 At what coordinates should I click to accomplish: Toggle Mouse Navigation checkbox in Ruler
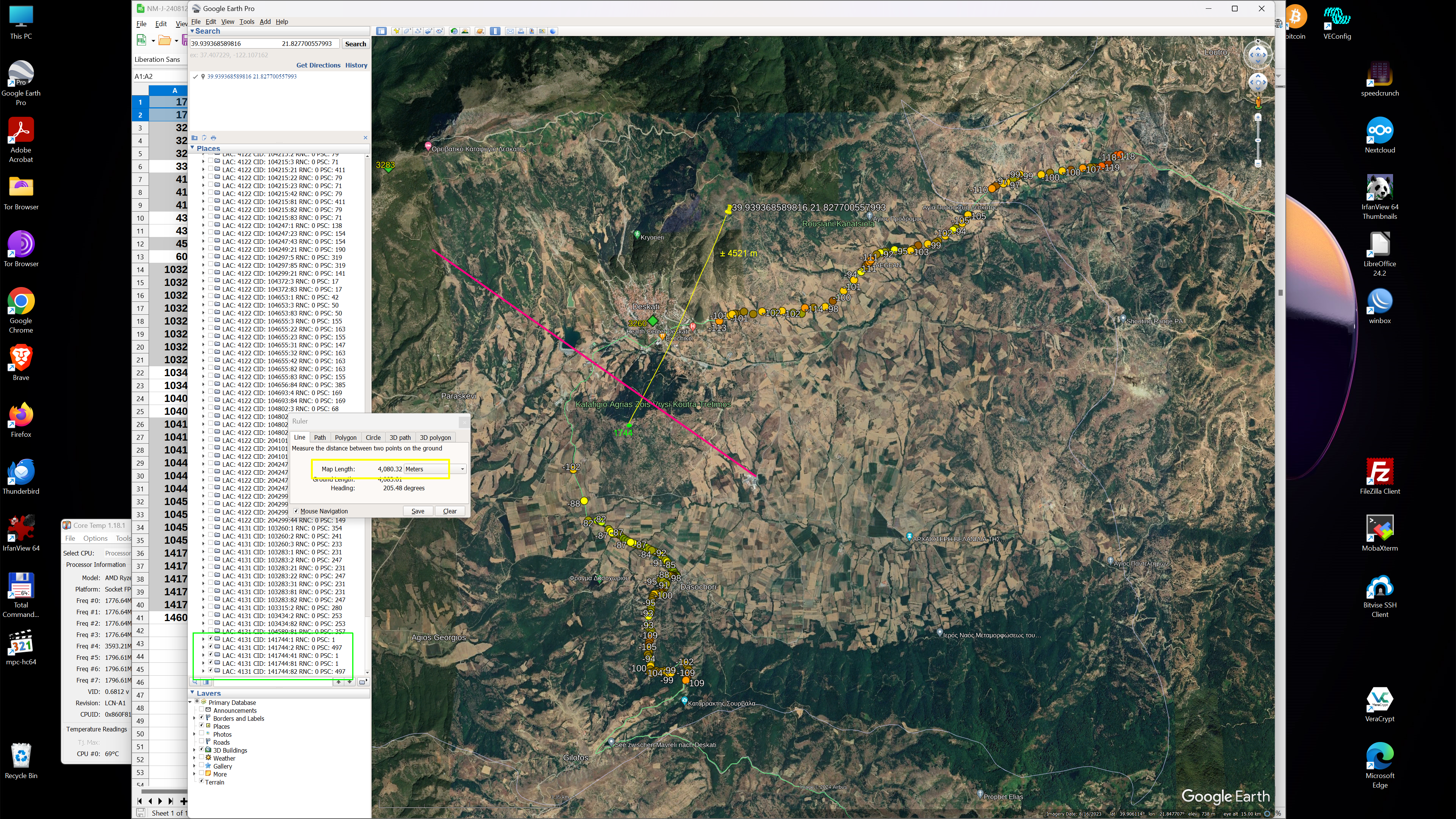tap(296, 511)
